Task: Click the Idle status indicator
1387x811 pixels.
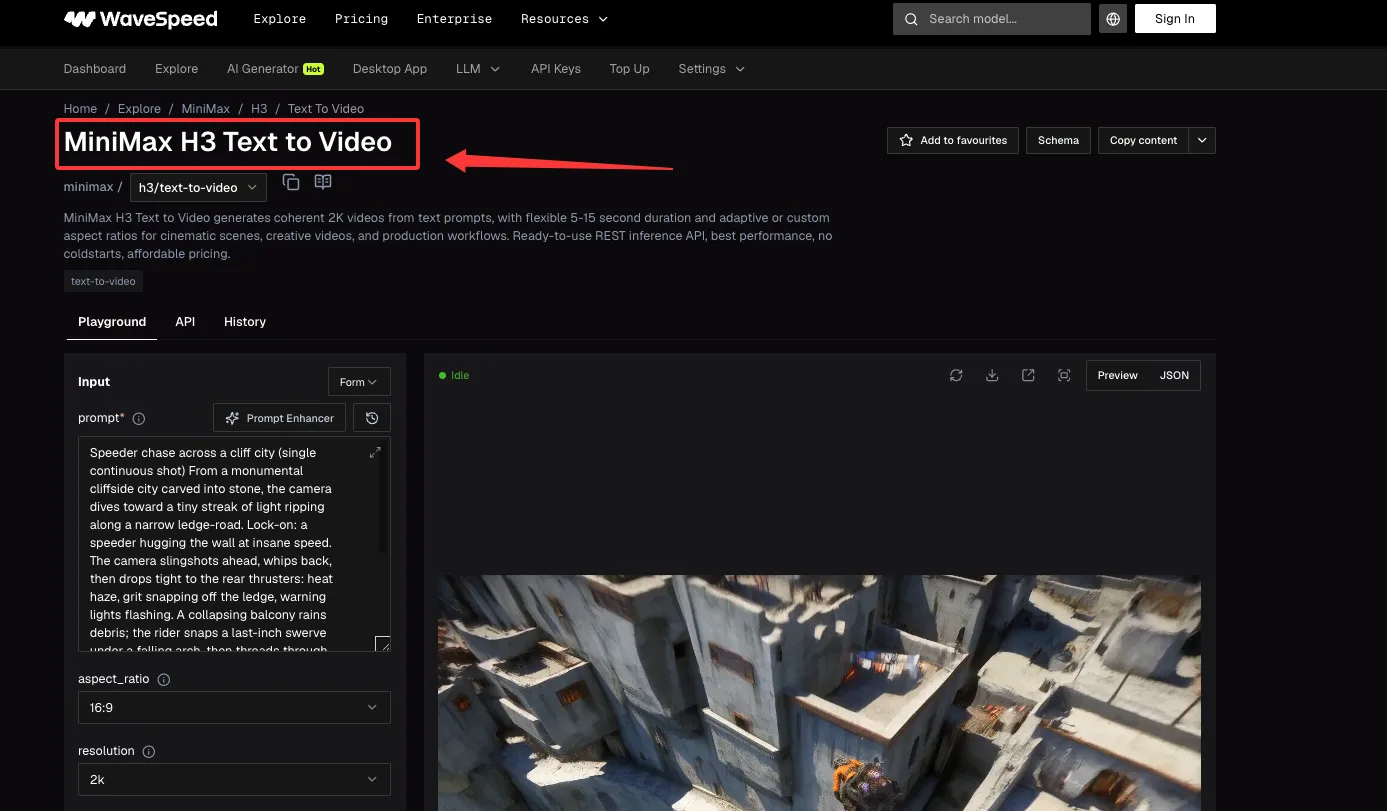Action: (454, 376)
